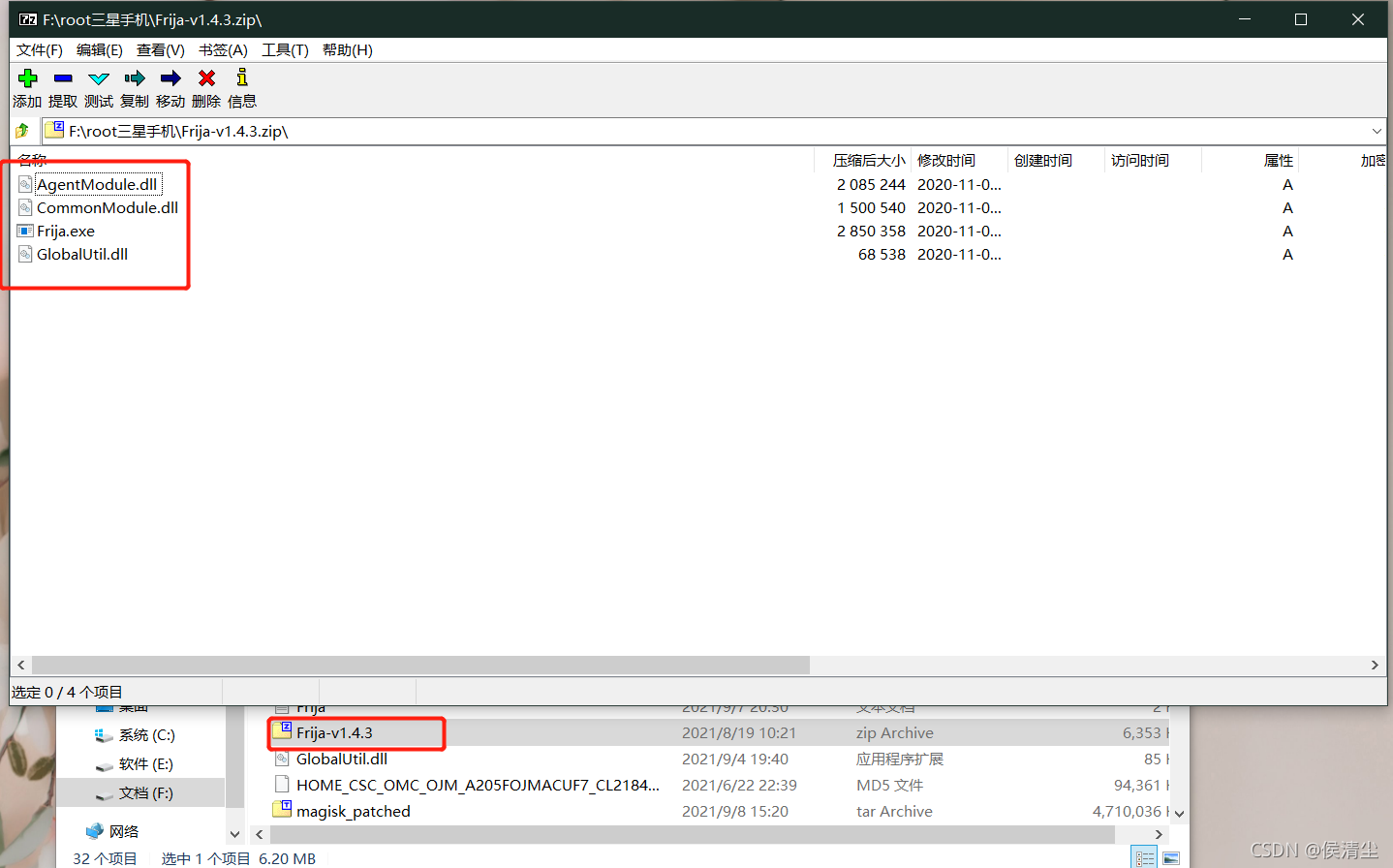This screenshot has width=1393, height=868.
Task: Expand the address bar path dropdown
Action: 1377,131
